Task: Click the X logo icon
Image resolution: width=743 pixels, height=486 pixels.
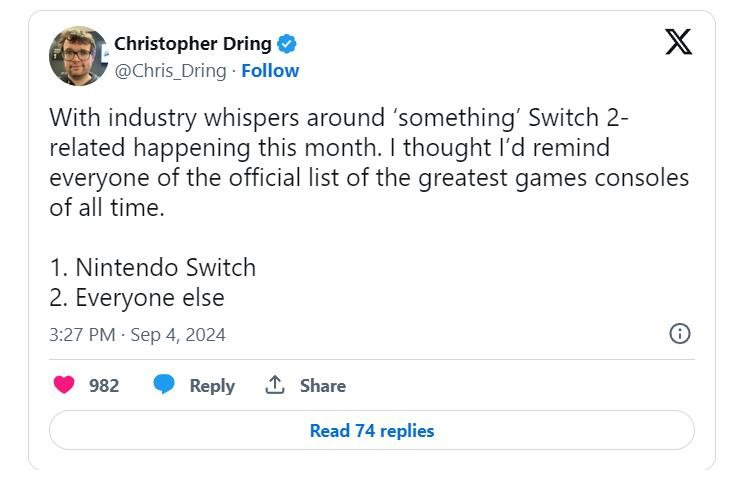Action: click(678, 42)
